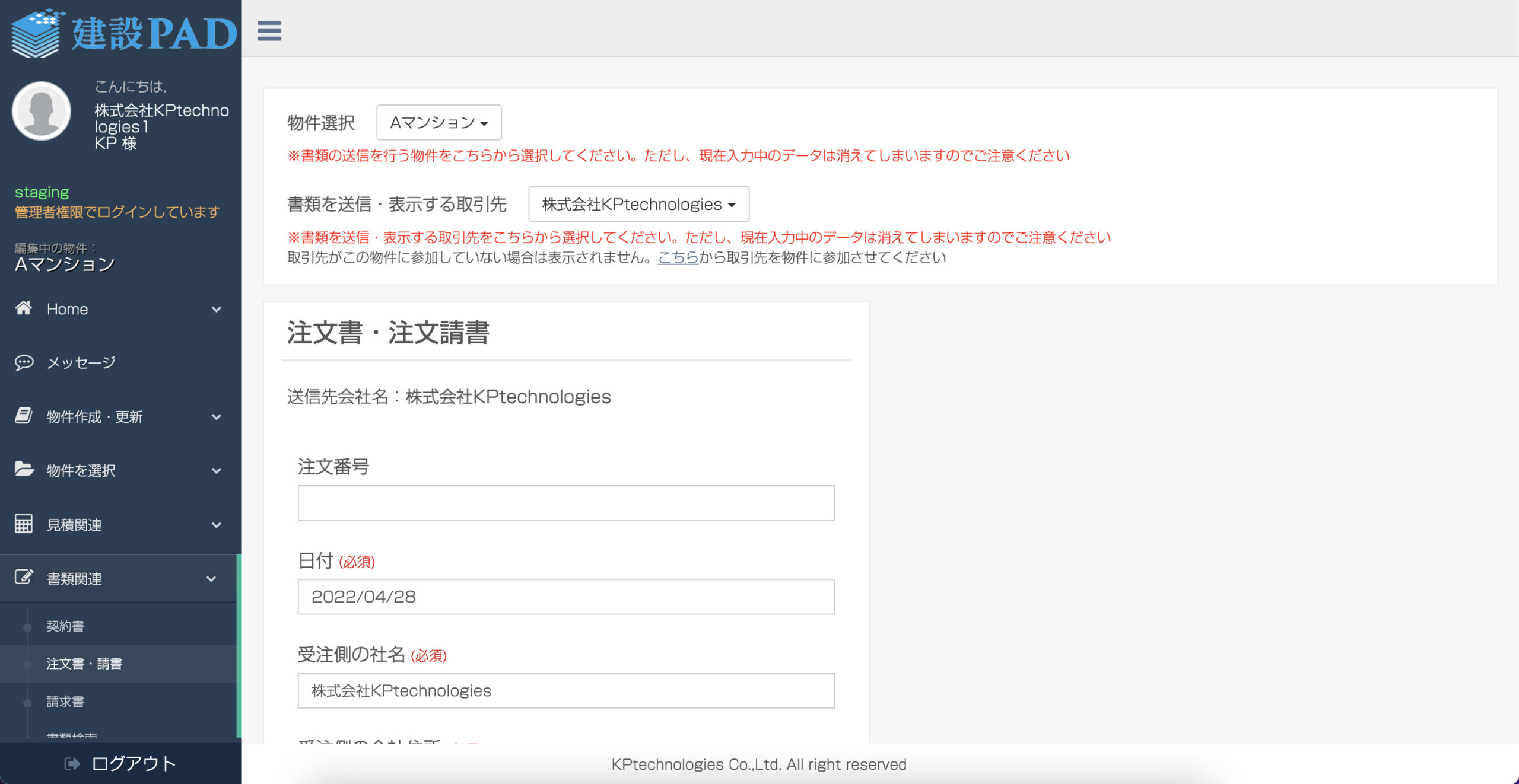Collapse the 書類関連 menu chevron
This screenshot has width=1519, height=784.
(211, 579)
